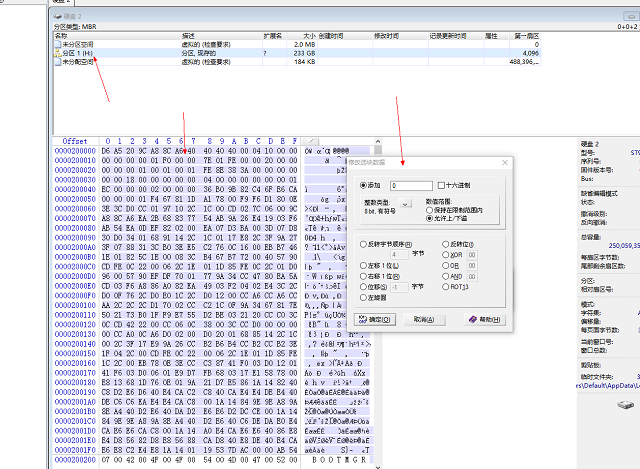Select the ROT13 radio option
640x469 pixels.
pos(445,287)
